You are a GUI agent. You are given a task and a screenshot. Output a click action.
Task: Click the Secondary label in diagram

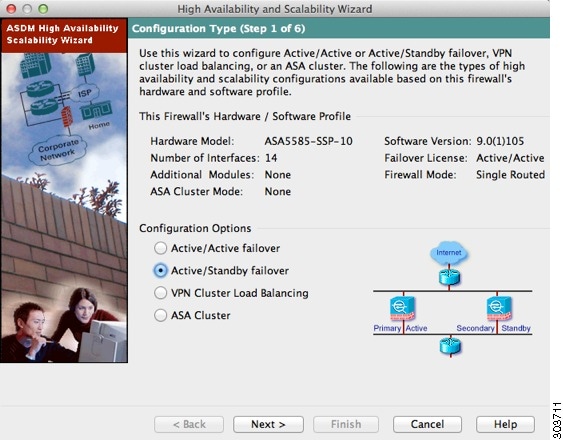[x=475, y=328]
